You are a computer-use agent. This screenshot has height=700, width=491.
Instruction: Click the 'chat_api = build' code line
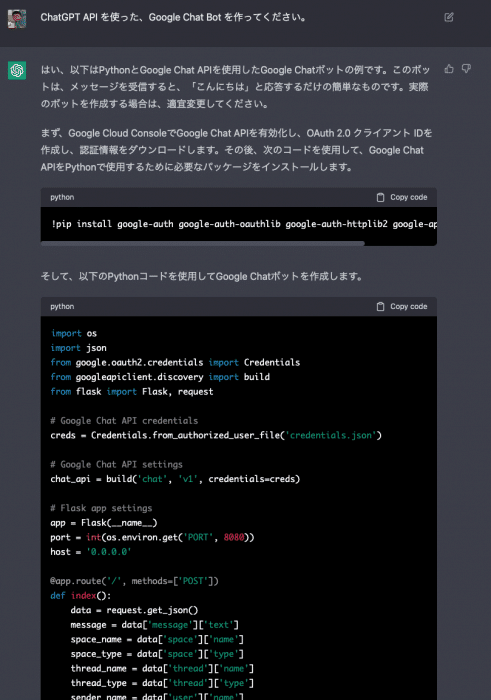[175, 479]
